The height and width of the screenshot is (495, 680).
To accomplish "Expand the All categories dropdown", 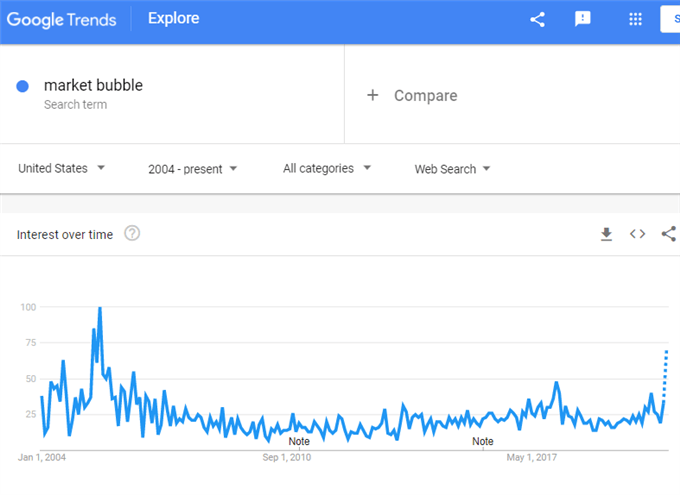I will (x=327, y=168).
